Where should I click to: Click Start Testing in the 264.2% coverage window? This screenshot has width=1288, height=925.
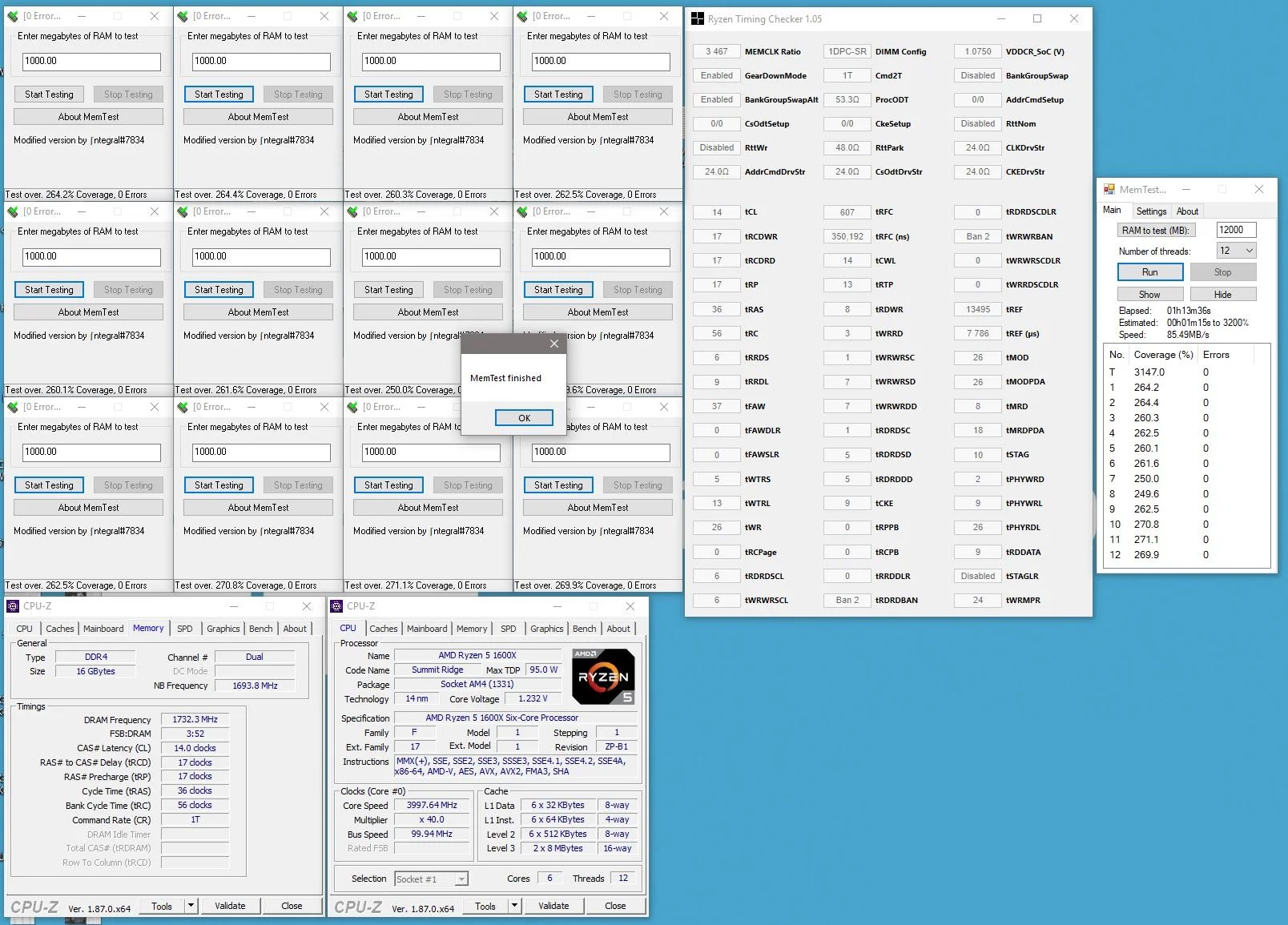(x=49, y=95)
